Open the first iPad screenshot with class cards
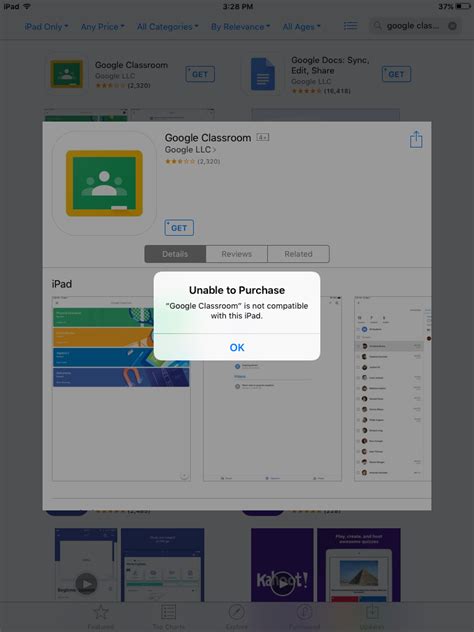 tap(121, 389)
